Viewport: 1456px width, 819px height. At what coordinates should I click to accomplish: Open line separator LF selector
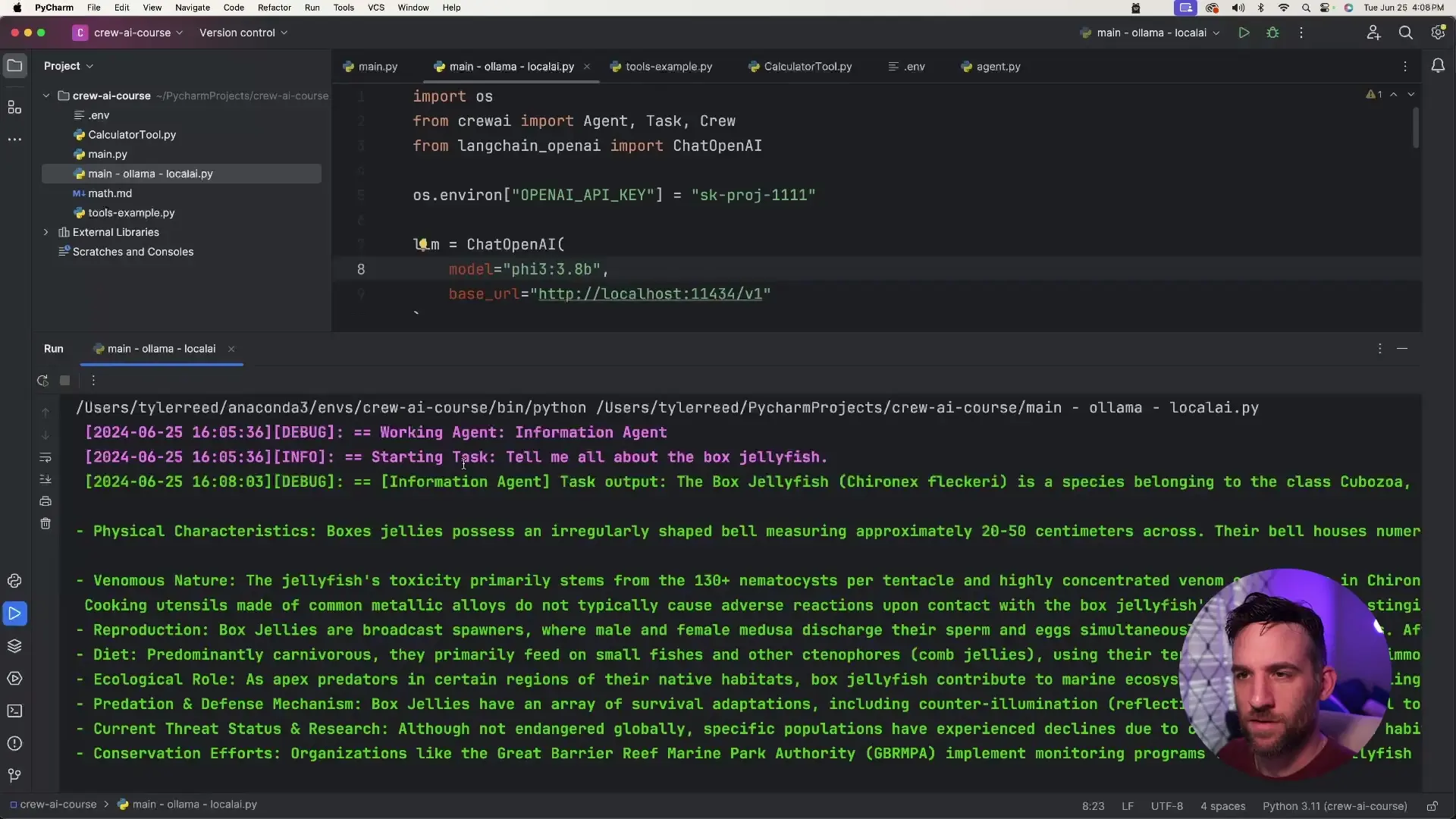point(1128,806)
